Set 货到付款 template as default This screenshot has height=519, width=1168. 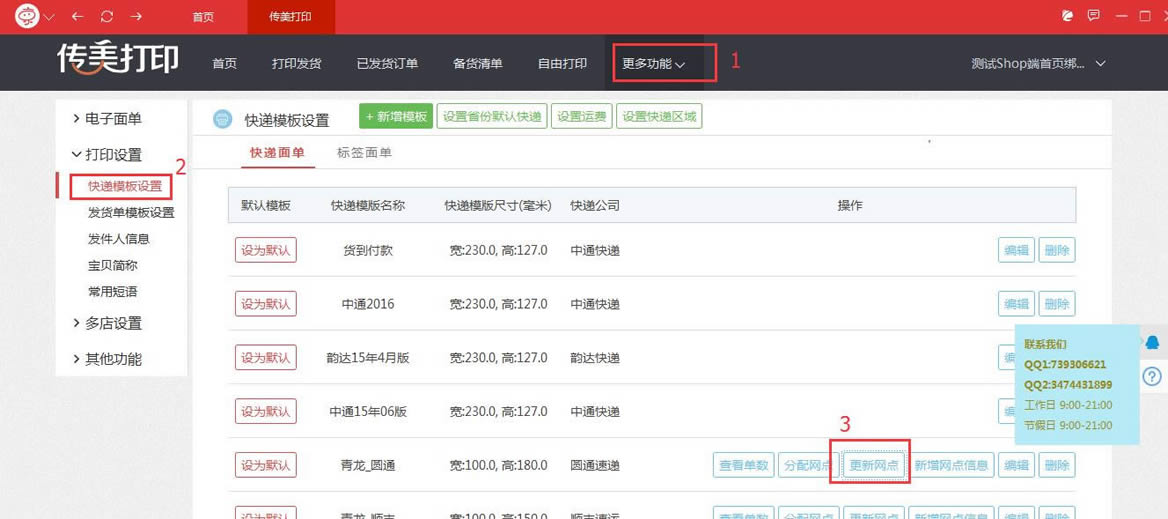pyautogui.click(x=266, y=250)
